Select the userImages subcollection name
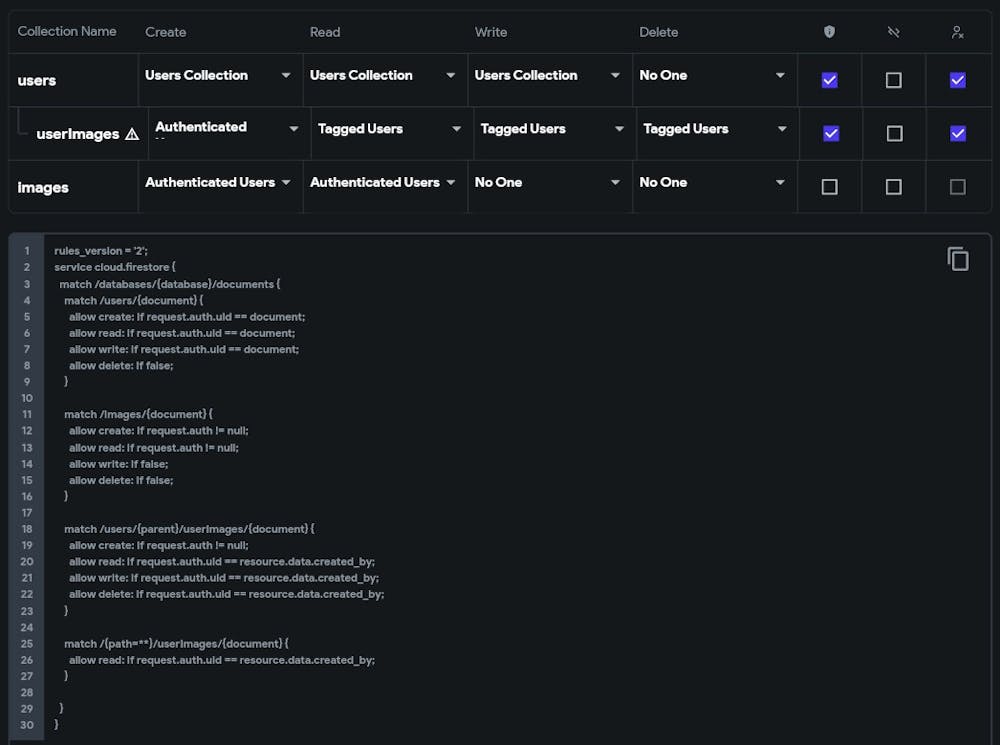This screenshot has height=745, width=1000. [x=77, y=134]
